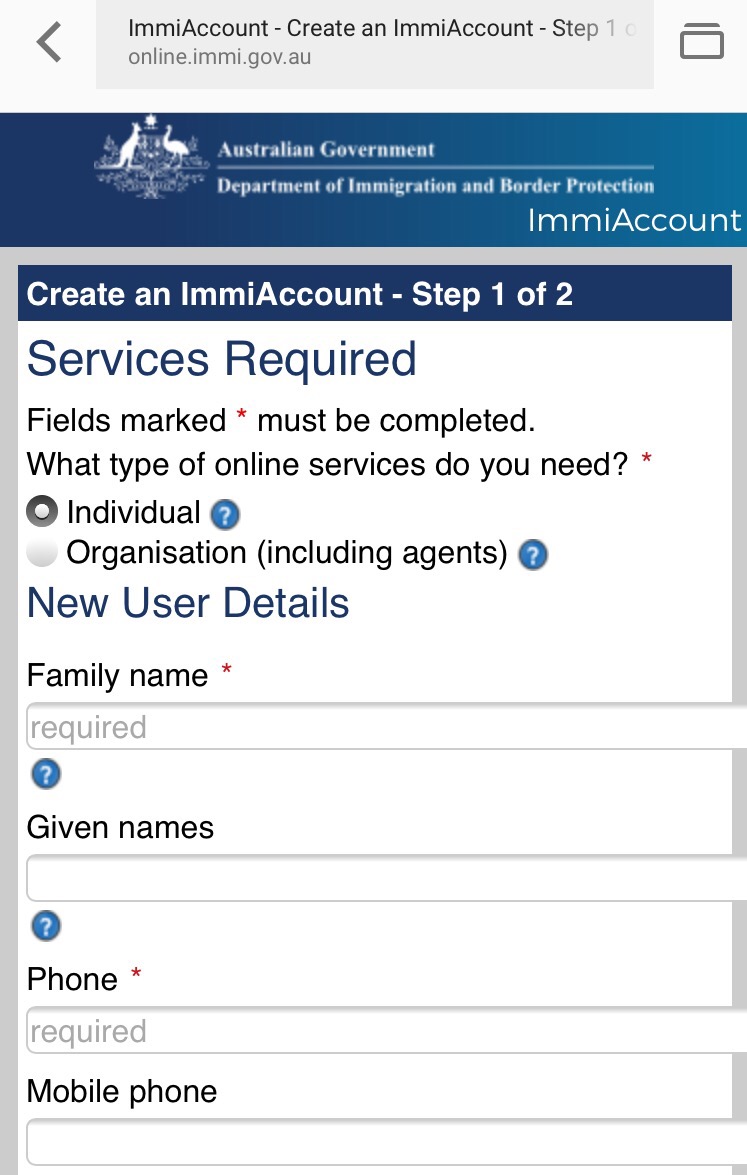
Task: Focus the Given names input field
Action: [x=386, y=879]
